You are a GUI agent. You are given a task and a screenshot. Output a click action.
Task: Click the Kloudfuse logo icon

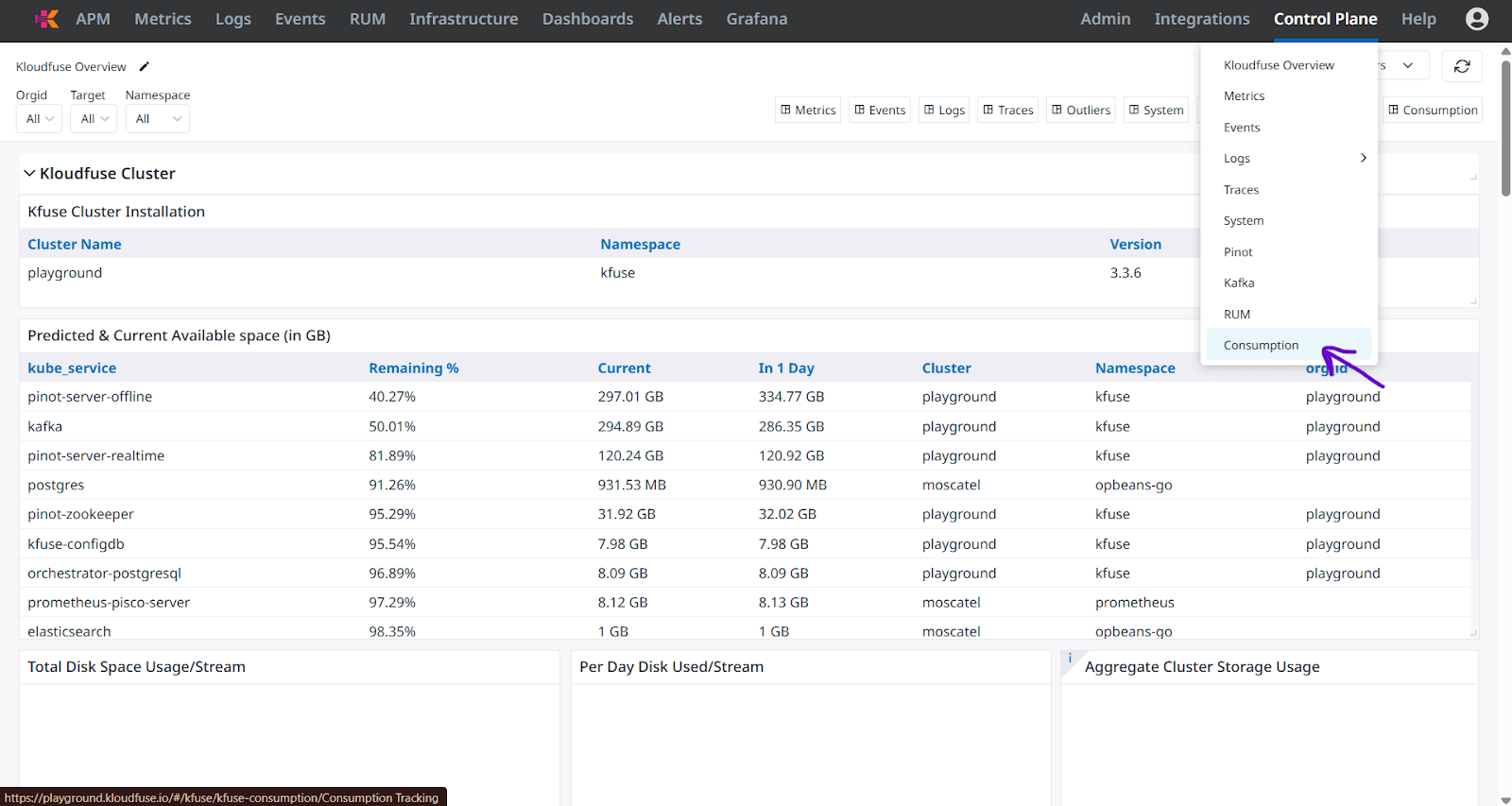pyautogui.click(x=47, y=19)
